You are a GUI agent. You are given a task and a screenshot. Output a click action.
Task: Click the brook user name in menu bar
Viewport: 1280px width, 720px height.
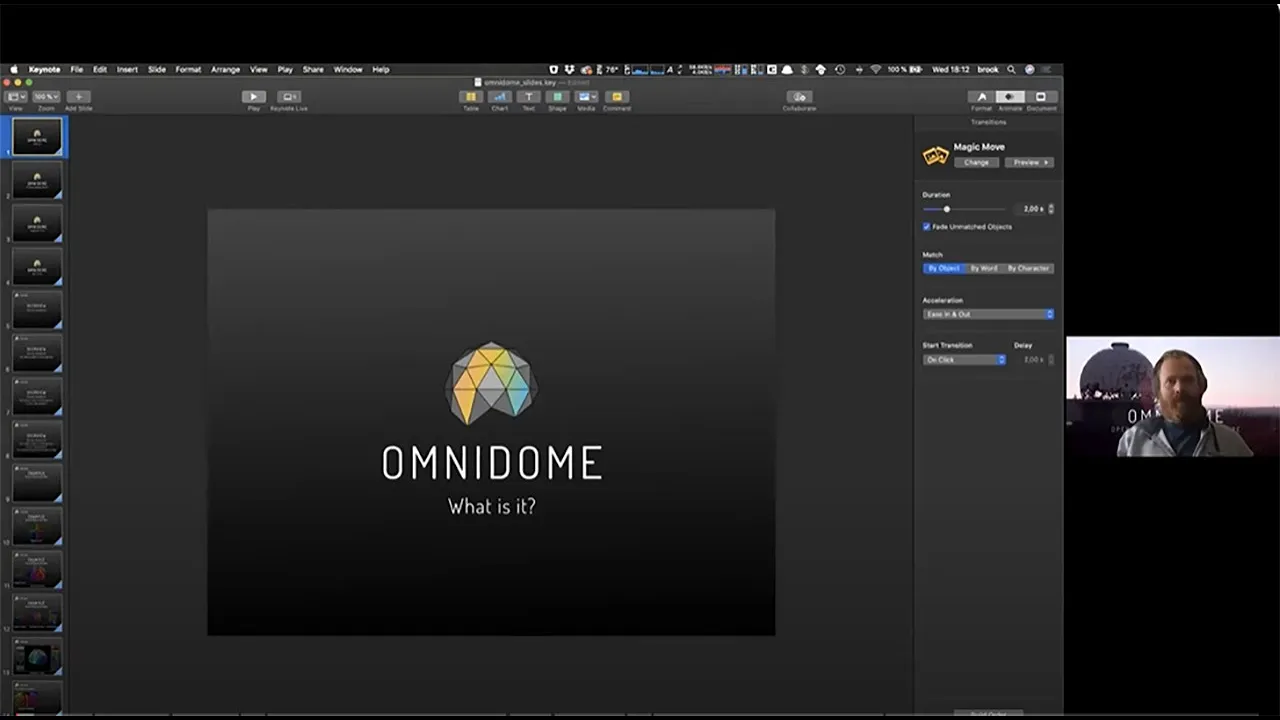tap(988, 70)
